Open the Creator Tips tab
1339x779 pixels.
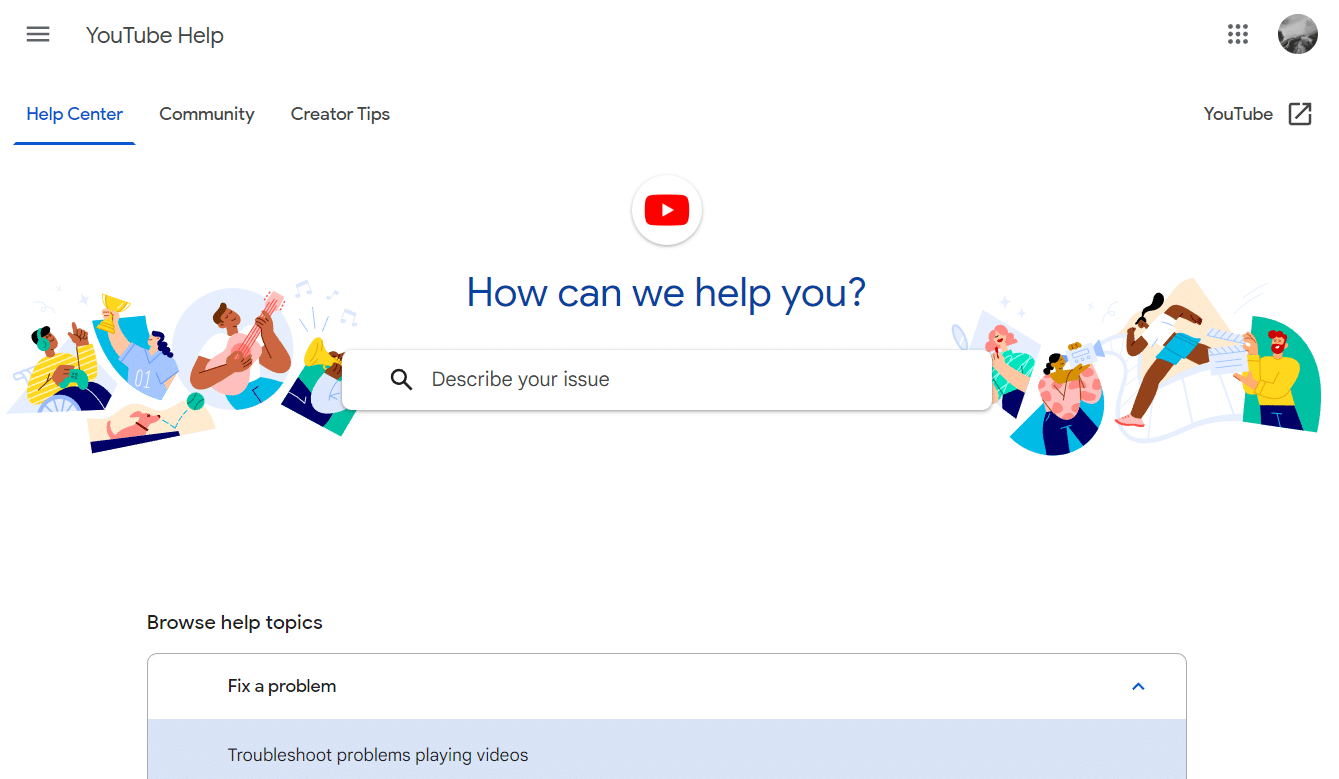point(340,114)
